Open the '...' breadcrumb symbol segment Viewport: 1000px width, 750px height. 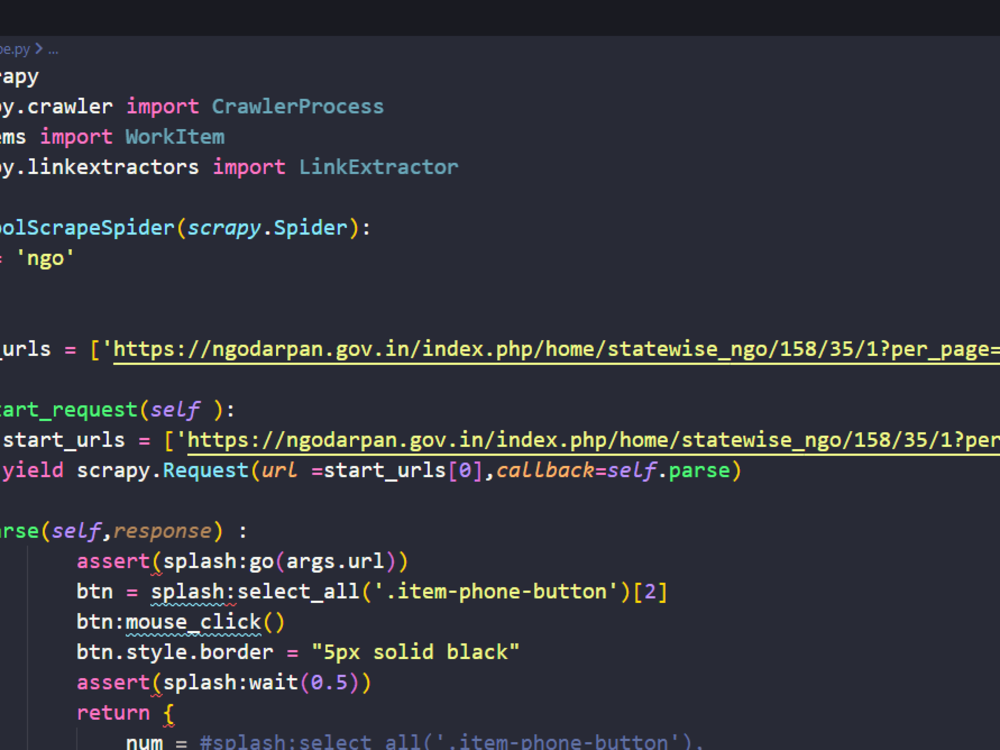pyautogui.click(x=54, y=50)
